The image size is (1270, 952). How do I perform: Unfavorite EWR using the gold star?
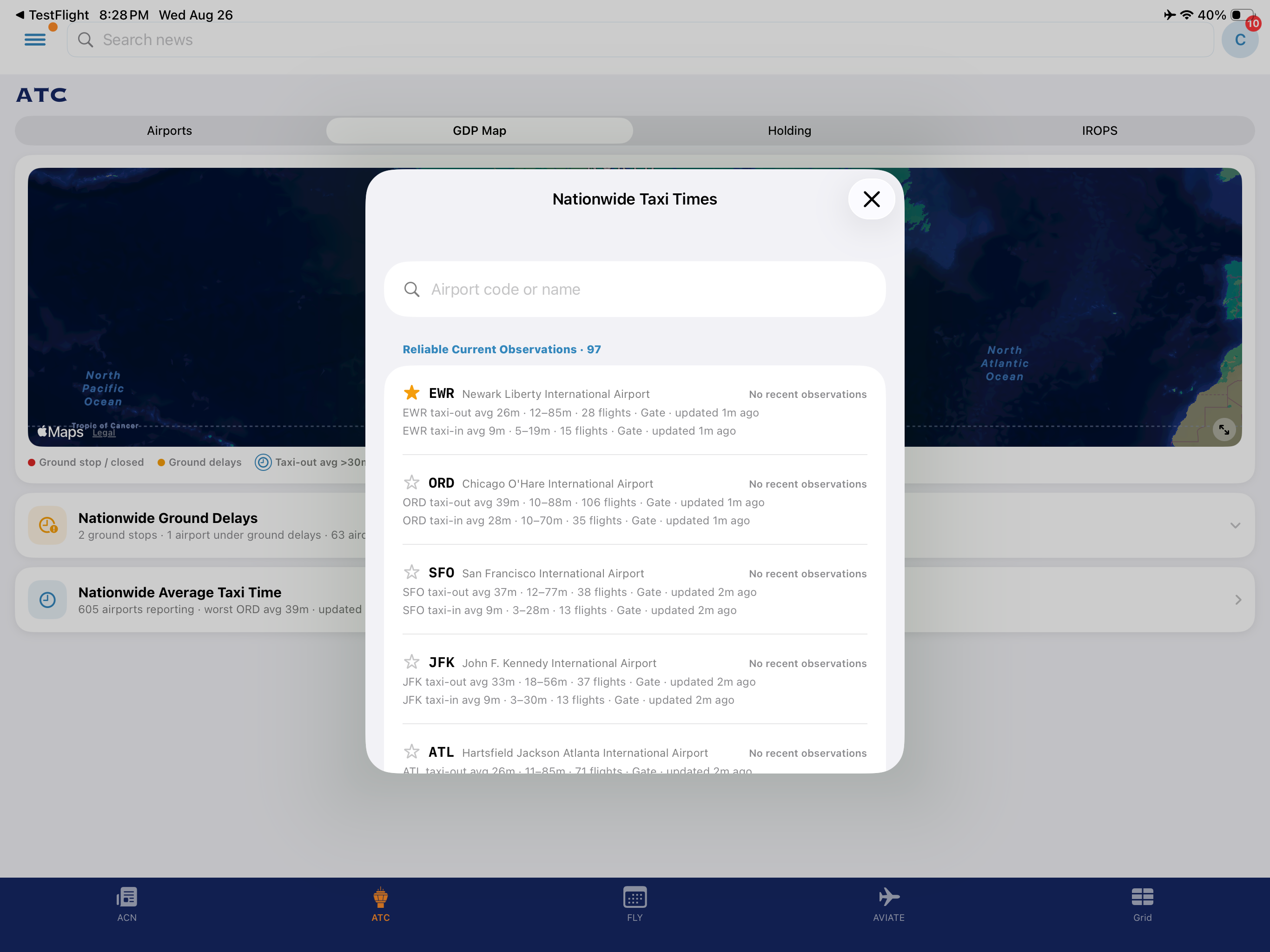point(412,393)
